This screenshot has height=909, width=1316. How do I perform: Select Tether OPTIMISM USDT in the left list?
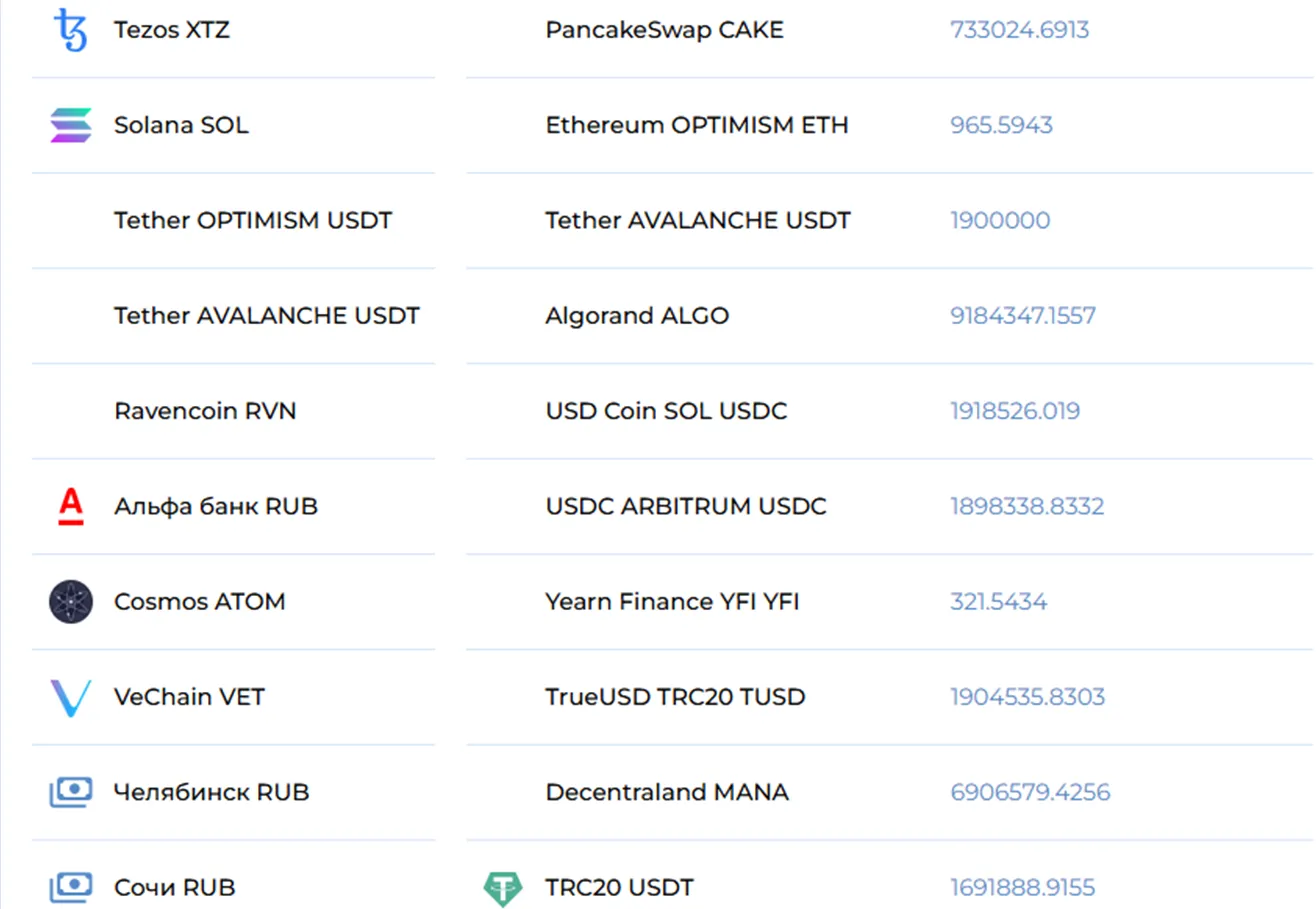point(253,220)
